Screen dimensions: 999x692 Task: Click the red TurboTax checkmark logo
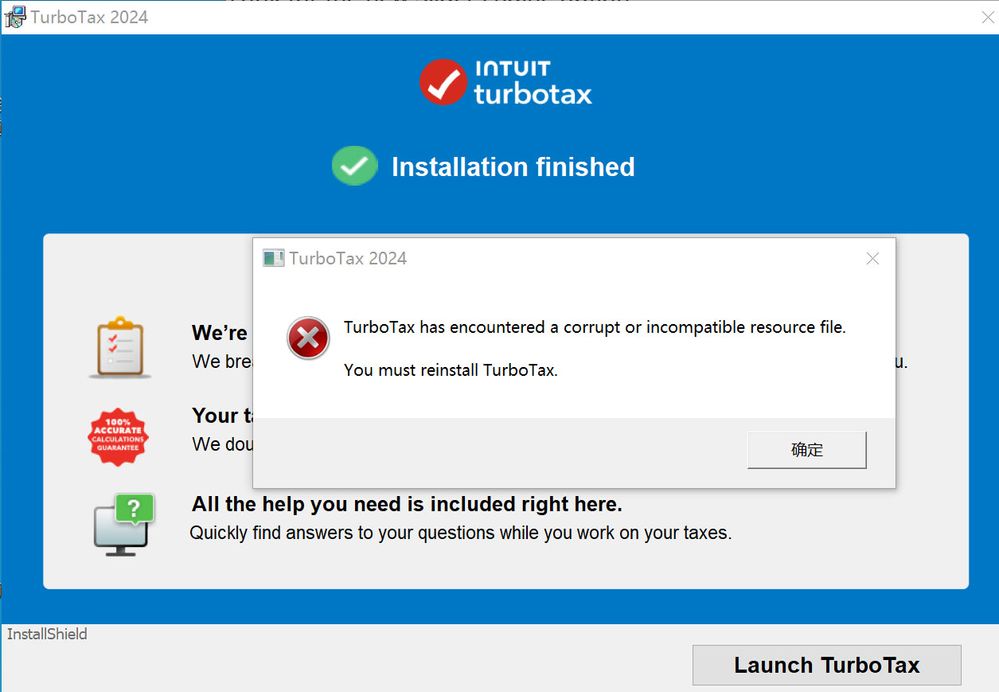click(443, 82)
